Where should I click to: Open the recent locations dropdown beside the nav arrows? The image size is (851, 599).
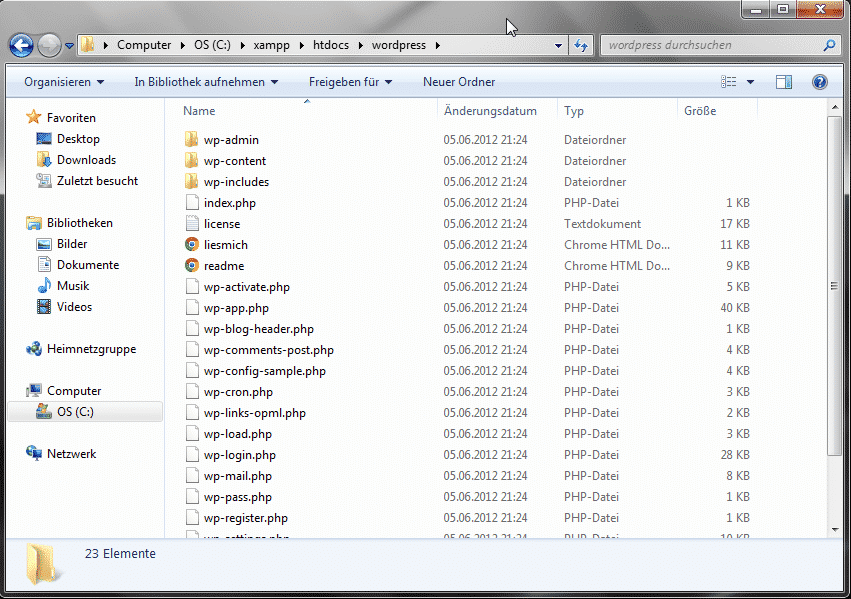[69, 46]
